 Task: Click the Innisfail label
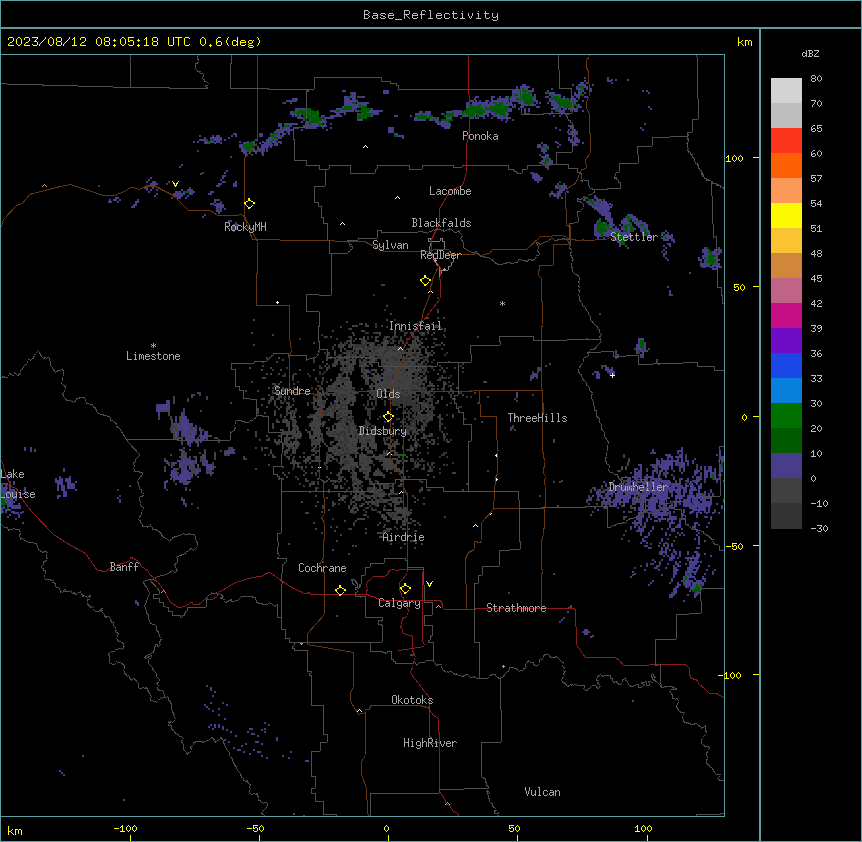pos(415,326)
